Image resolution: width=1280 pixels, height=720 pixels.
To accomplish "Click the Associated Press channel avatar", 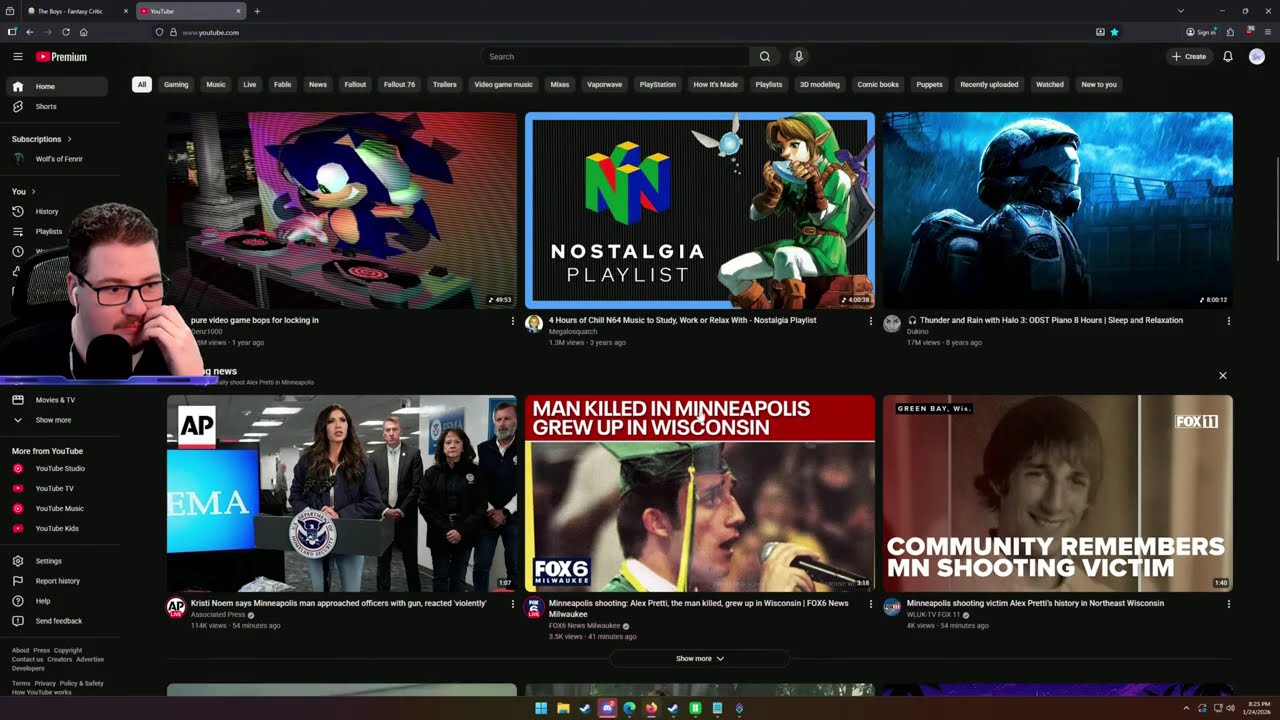I will click(176, 607).
